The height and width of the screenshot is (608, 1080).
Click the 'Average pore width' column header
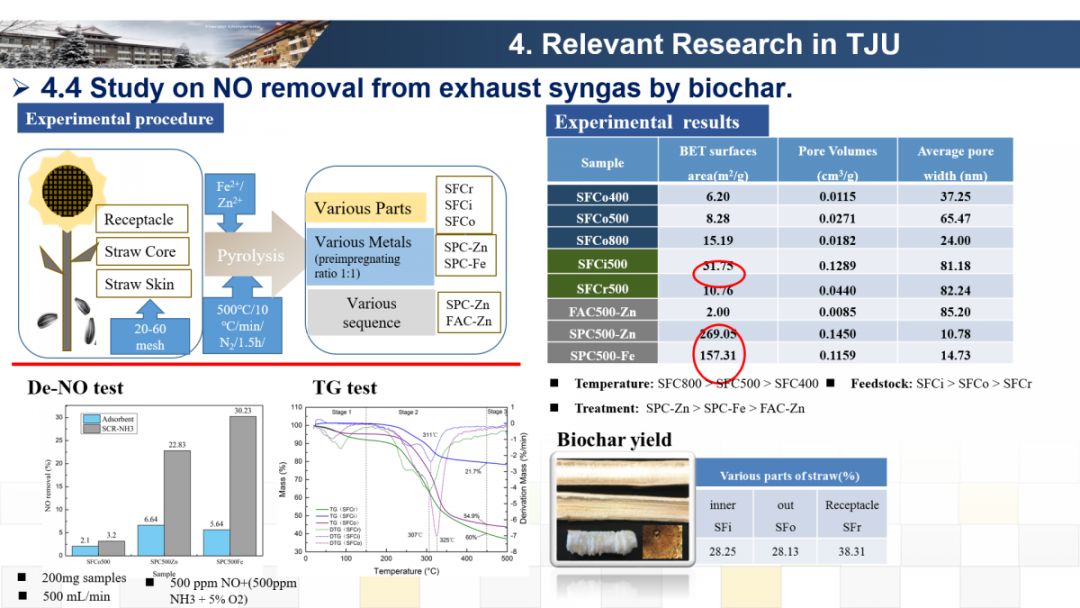[955, 163]
